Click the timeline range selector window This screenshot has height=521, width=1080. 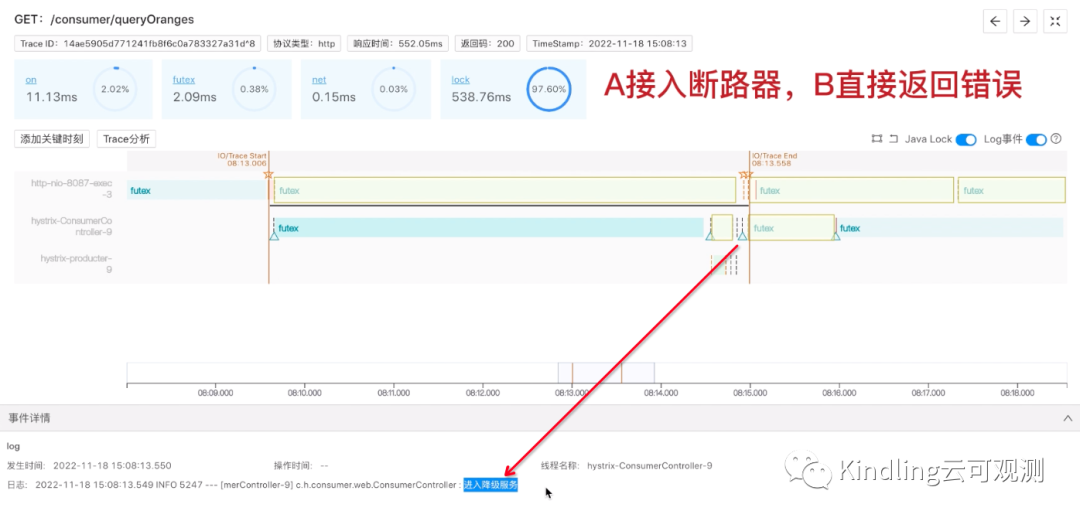point(606,372)
